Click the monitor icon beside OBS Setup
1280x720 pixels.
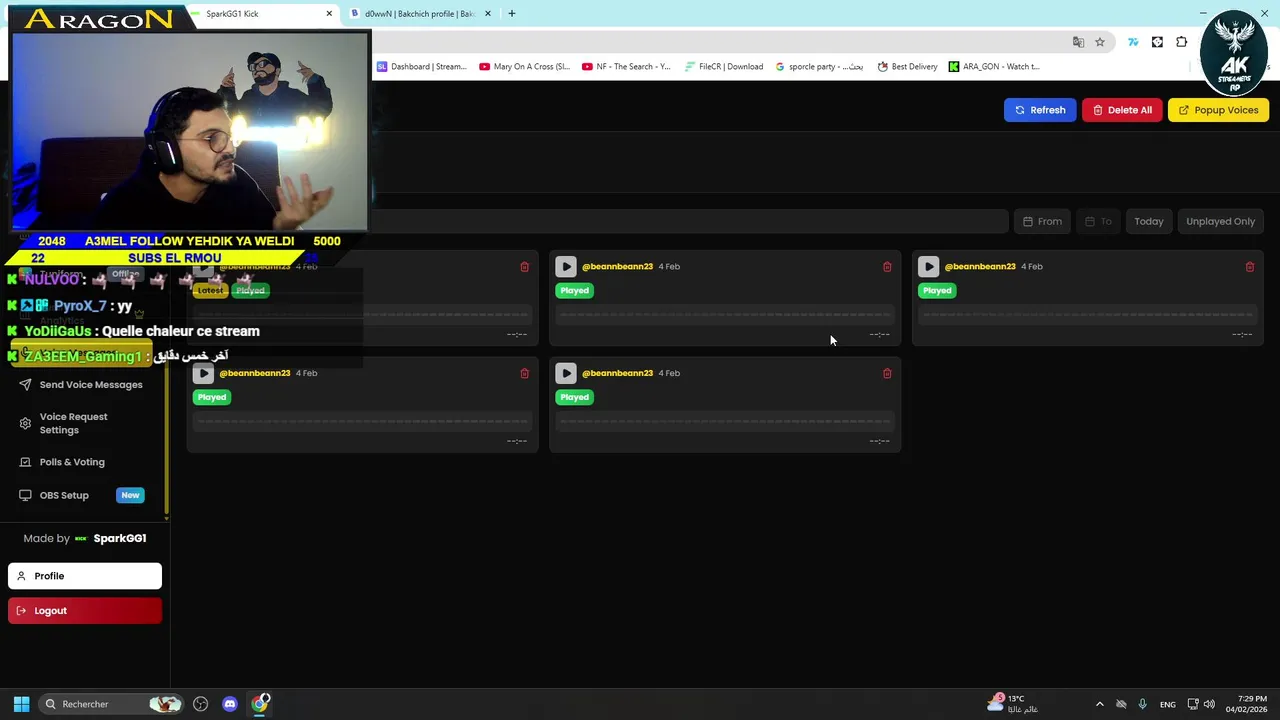pos(25,495)
